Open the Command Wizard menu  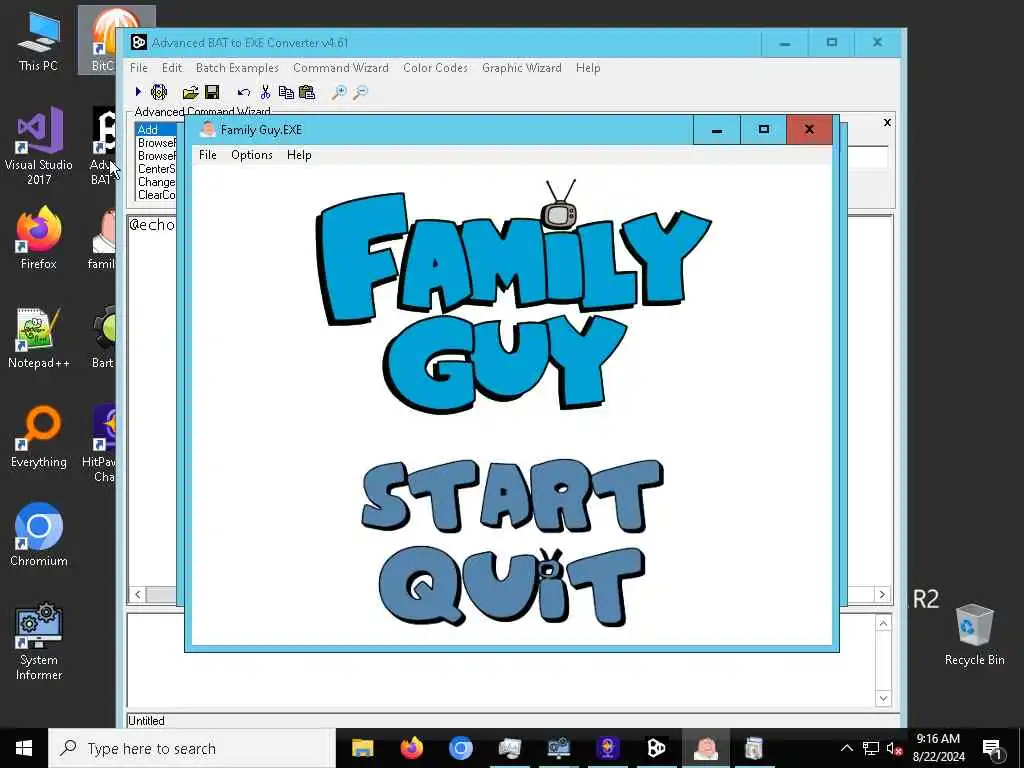pos(340,68)
